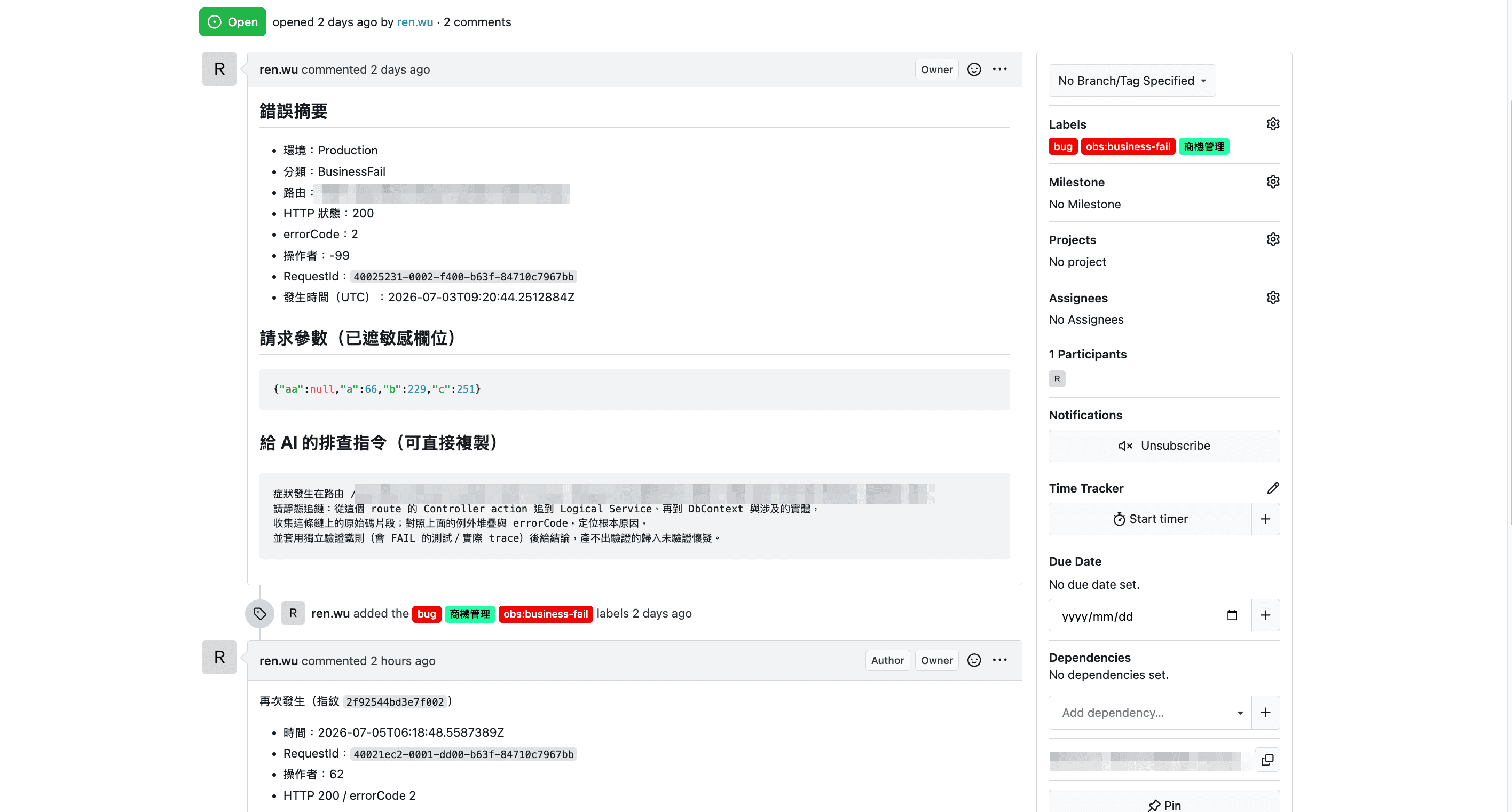1512x812 pixels.
Task: Click 'No project' text
Action: (x=1077, y=262)
